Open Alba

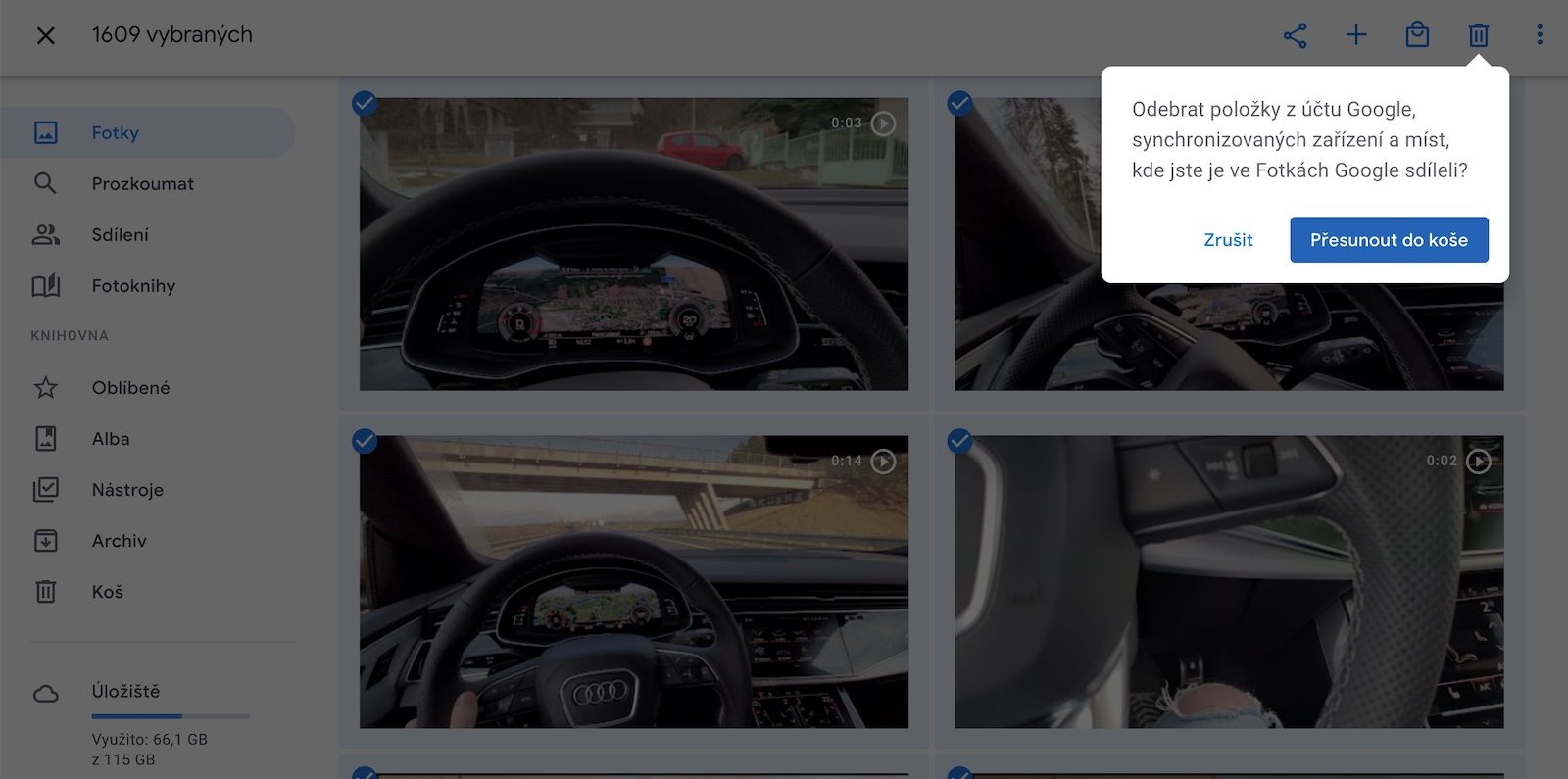pyautogui.click(x=147, y=439)
